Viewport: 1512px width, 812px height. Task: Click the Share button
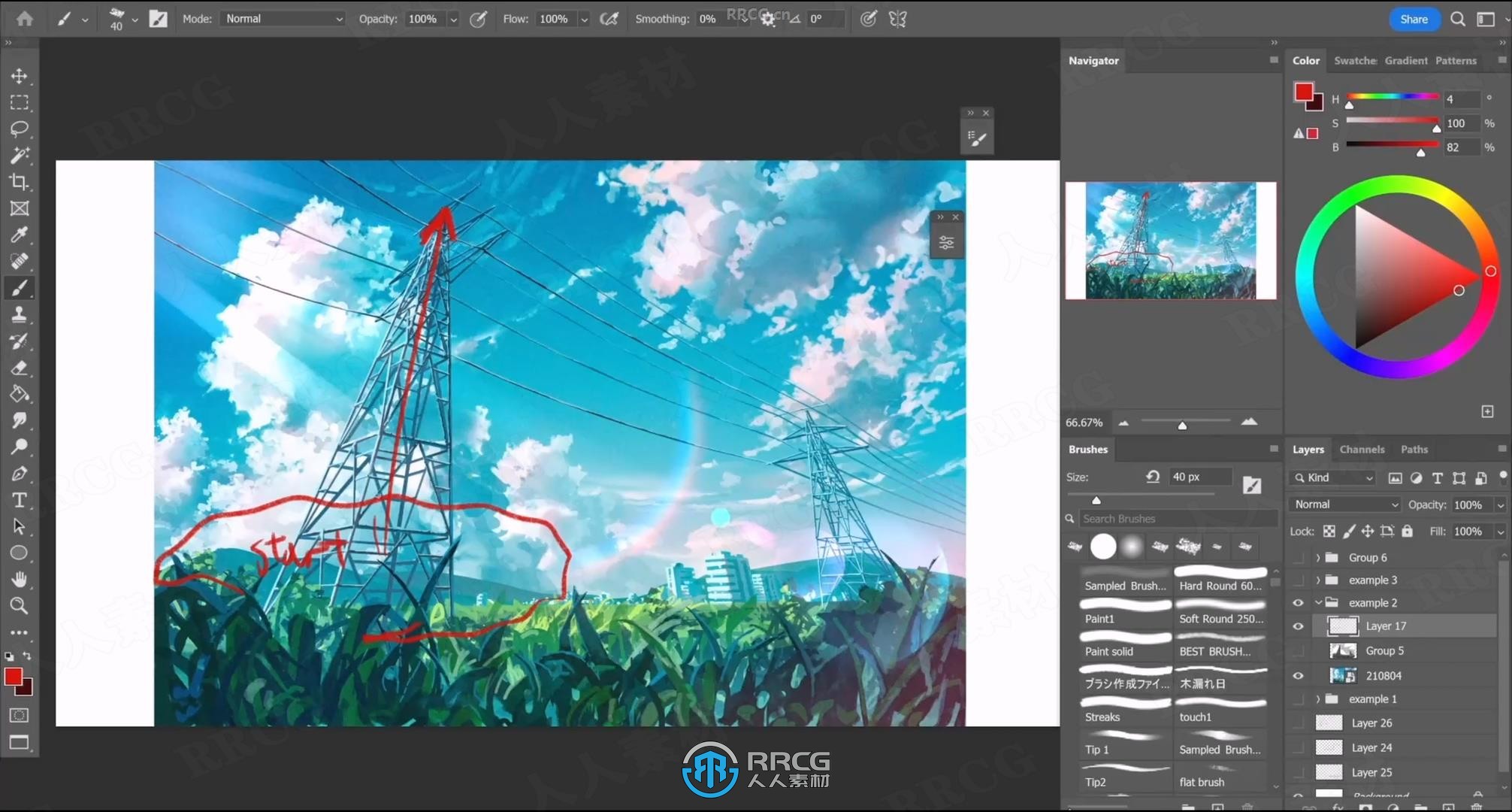point(1414,20)
